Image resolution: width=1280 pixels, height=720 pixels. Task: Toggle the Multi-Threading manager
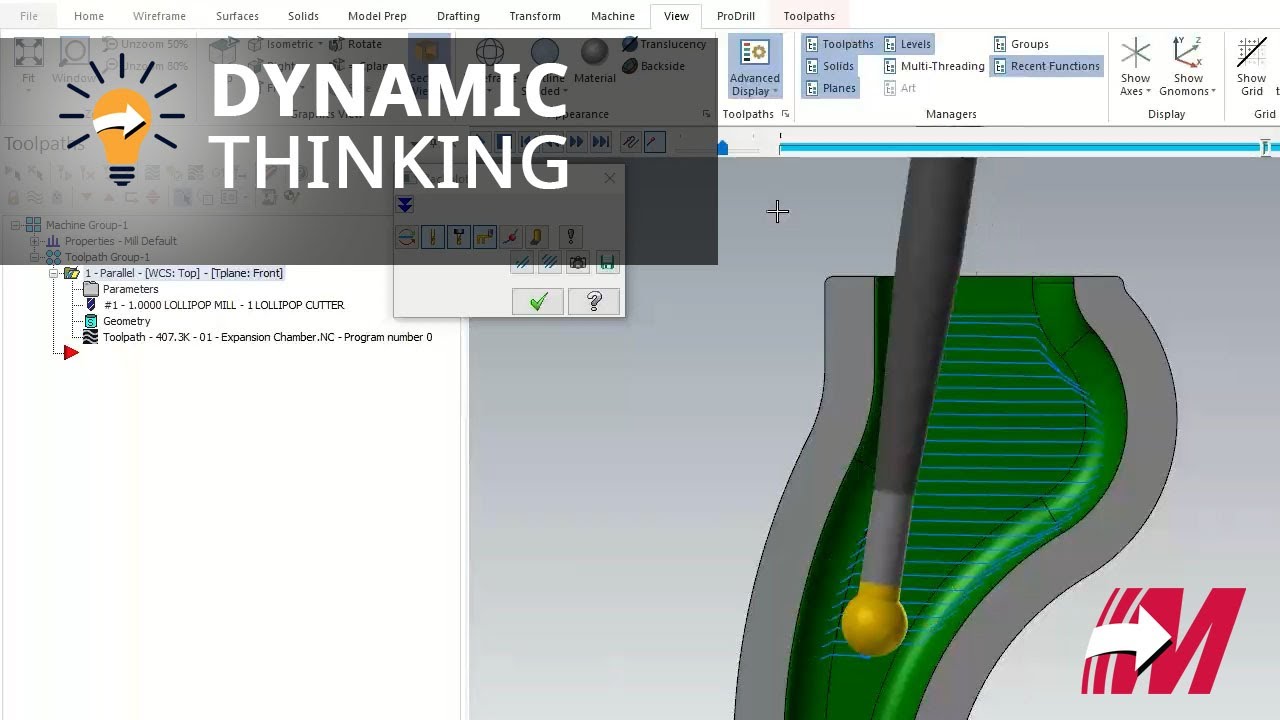click(934, 66)
